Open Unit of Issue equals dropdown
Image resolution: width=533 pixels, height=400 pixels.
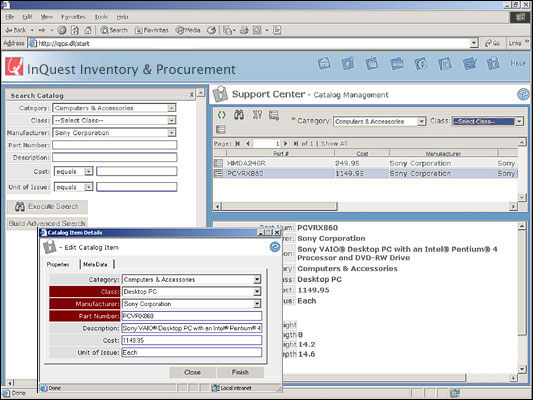88,187
